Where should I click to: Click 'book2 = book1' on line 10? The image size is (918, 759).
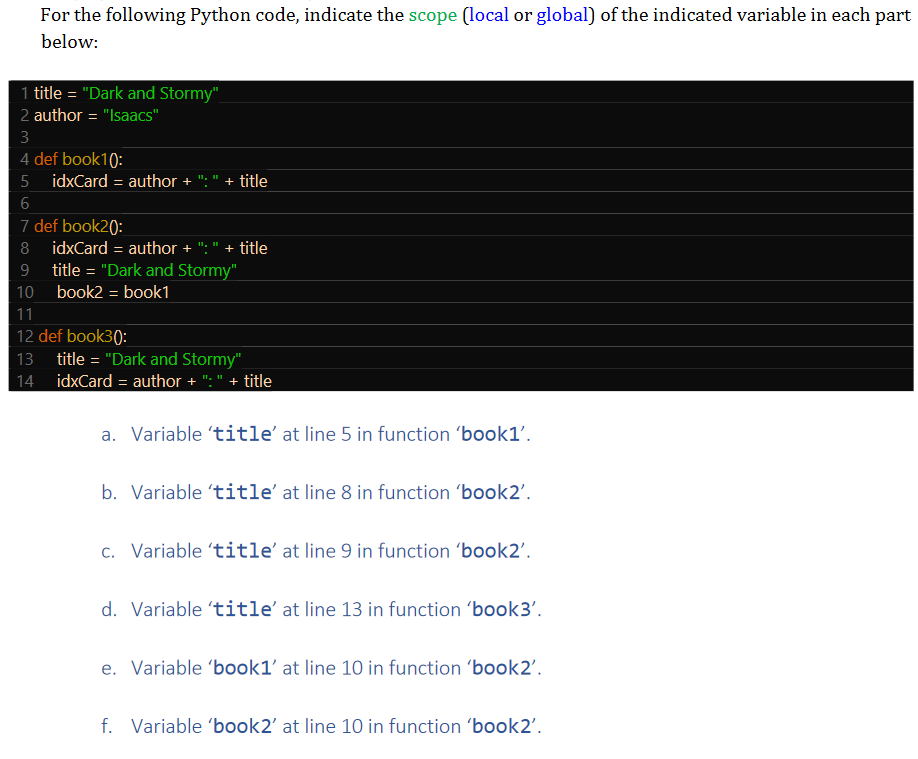[x=112, y=292]
